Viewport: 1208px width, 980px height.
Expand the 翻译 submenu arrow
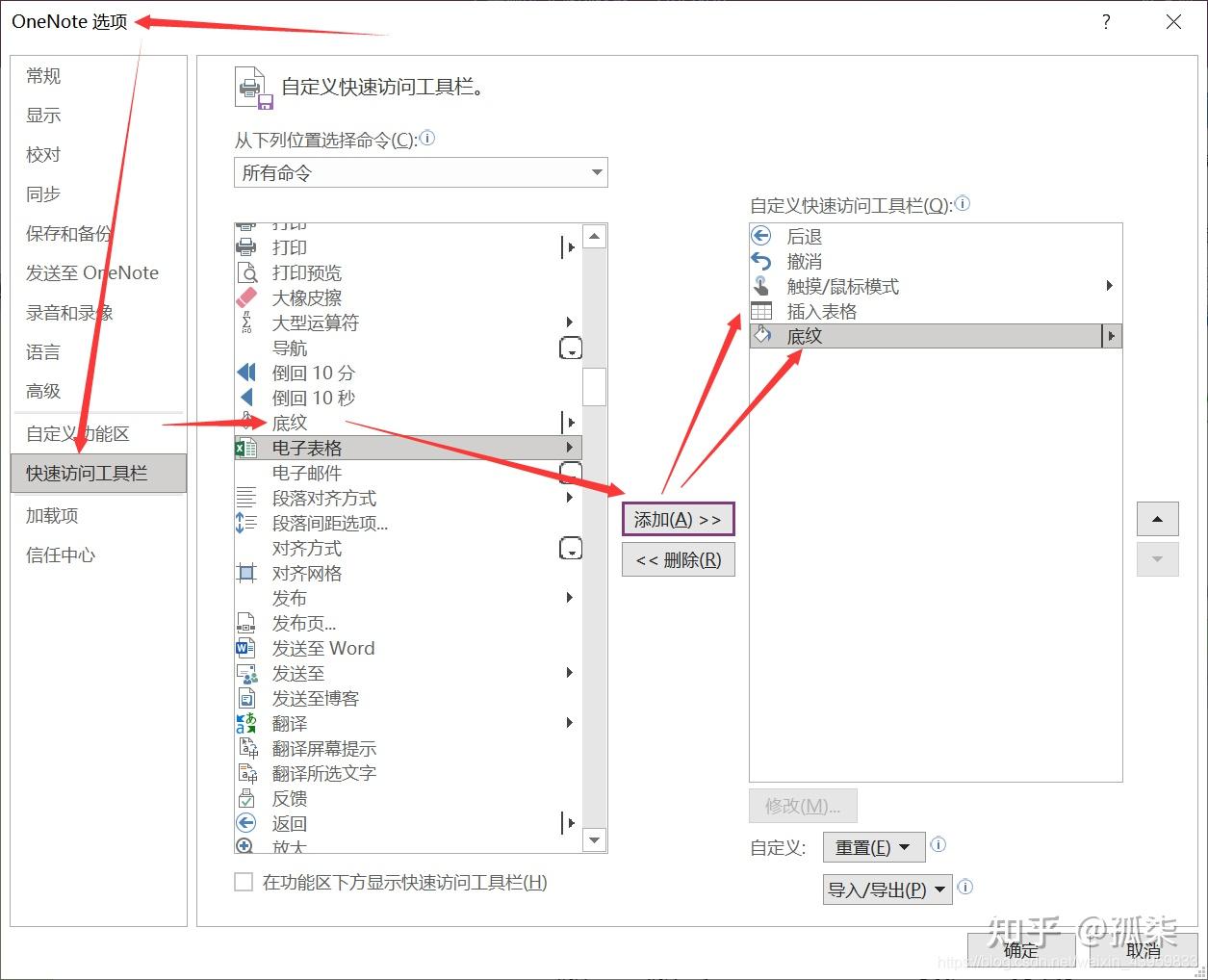pos(570,723)
